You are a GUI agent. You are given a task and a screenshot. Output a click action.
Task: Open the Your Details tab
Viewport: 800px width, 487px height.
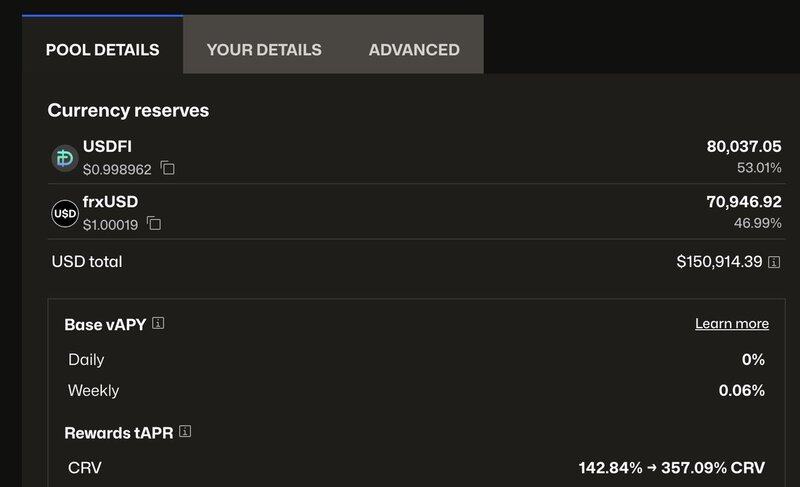click(x=264, y=49)
